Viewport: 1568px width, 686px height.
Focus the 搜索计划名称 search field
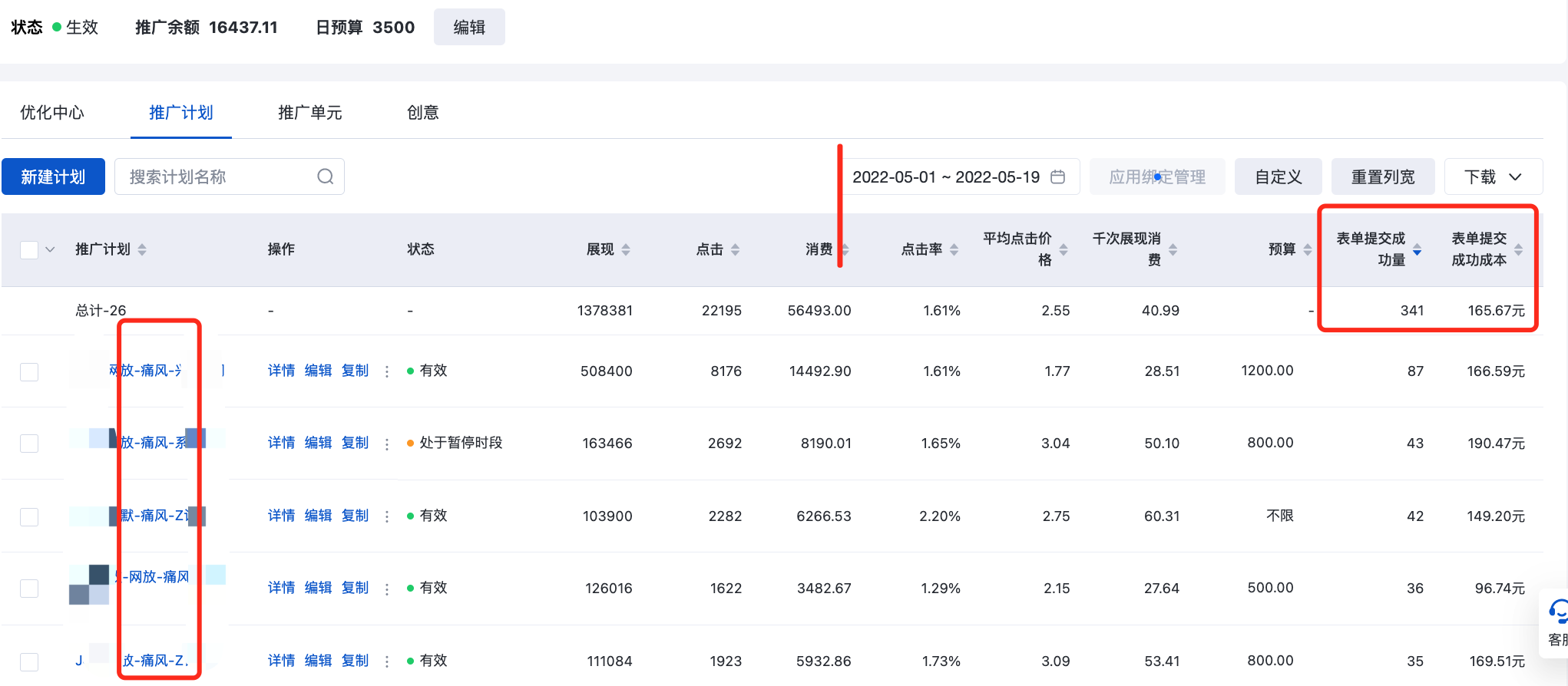pos(219,177)
